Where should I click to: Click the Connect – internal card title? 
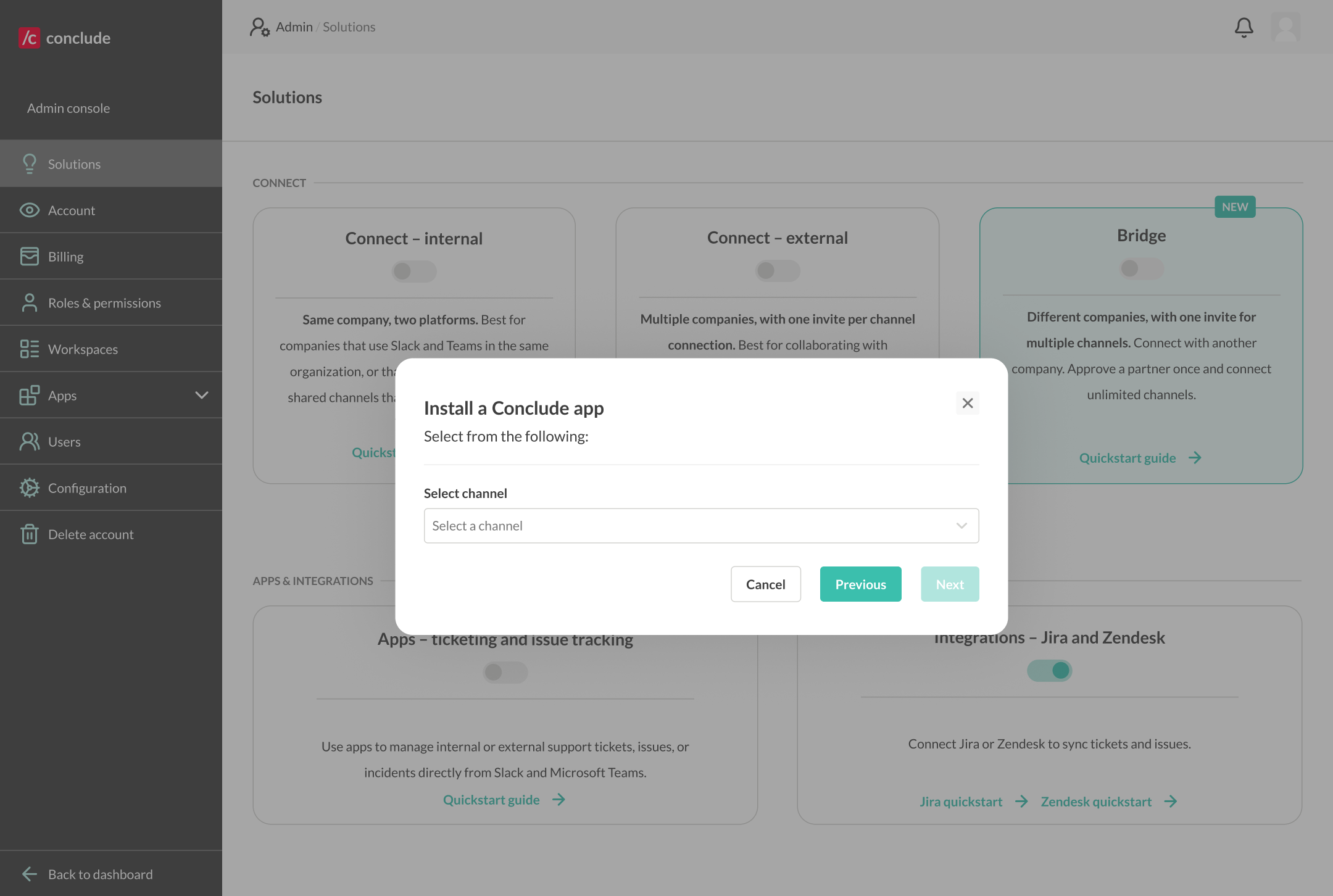[x=413, y=238]
